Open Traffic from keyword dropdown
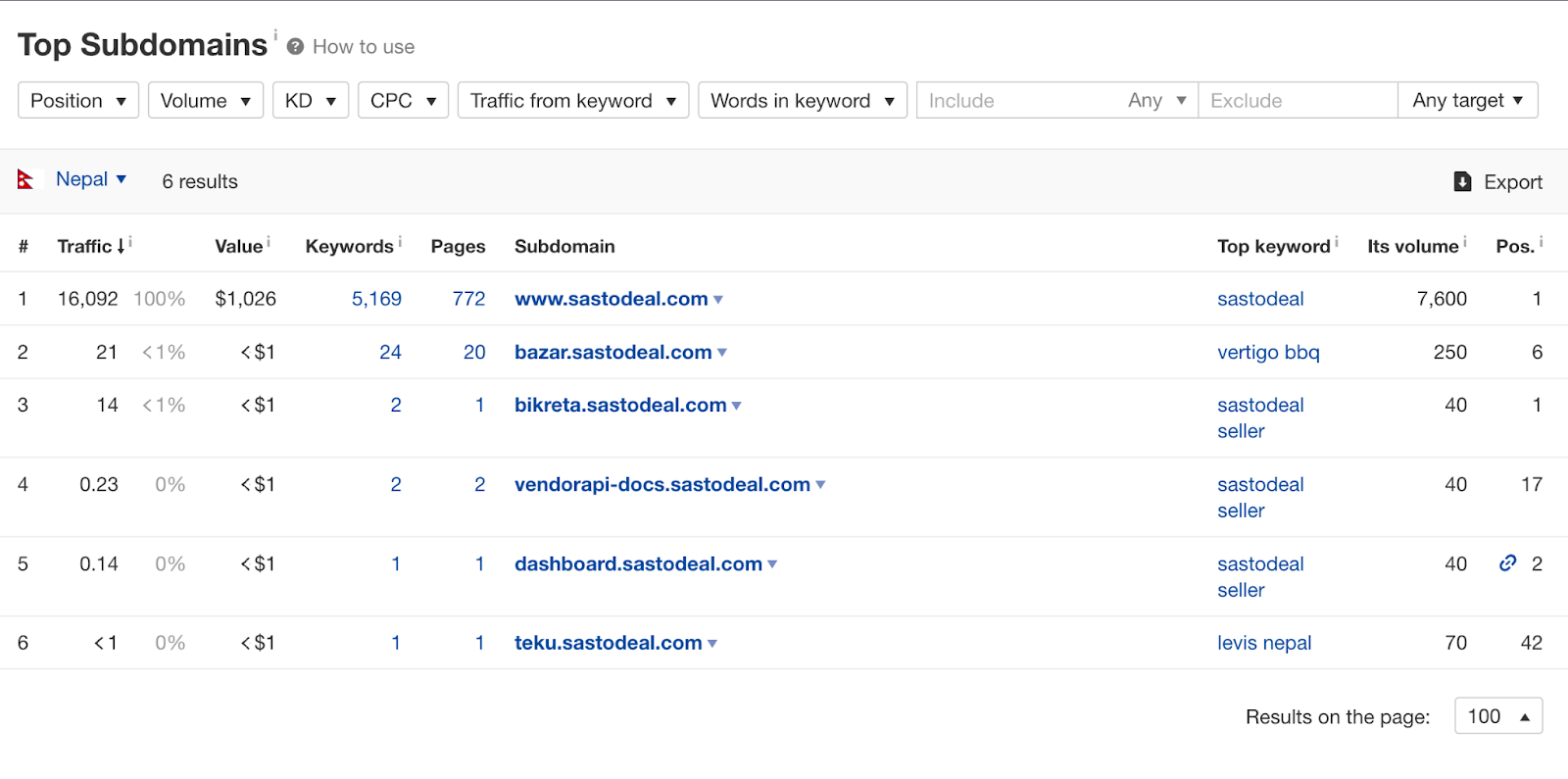This screenshot has width=1568, height=779. pyautogui.click(x=573, y=100)
